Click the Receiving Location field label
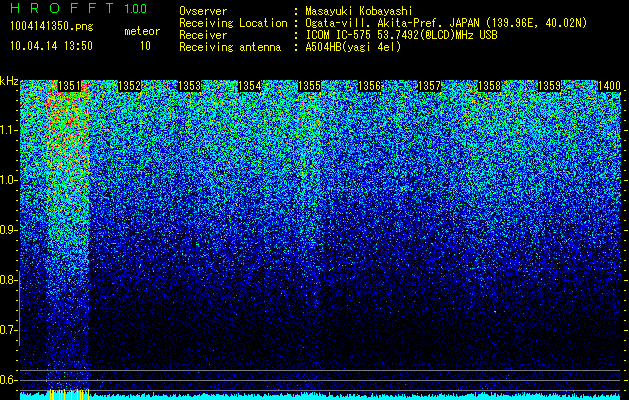Image resolution: width=629 pixels, height=400 pixels. click(233, 24)
